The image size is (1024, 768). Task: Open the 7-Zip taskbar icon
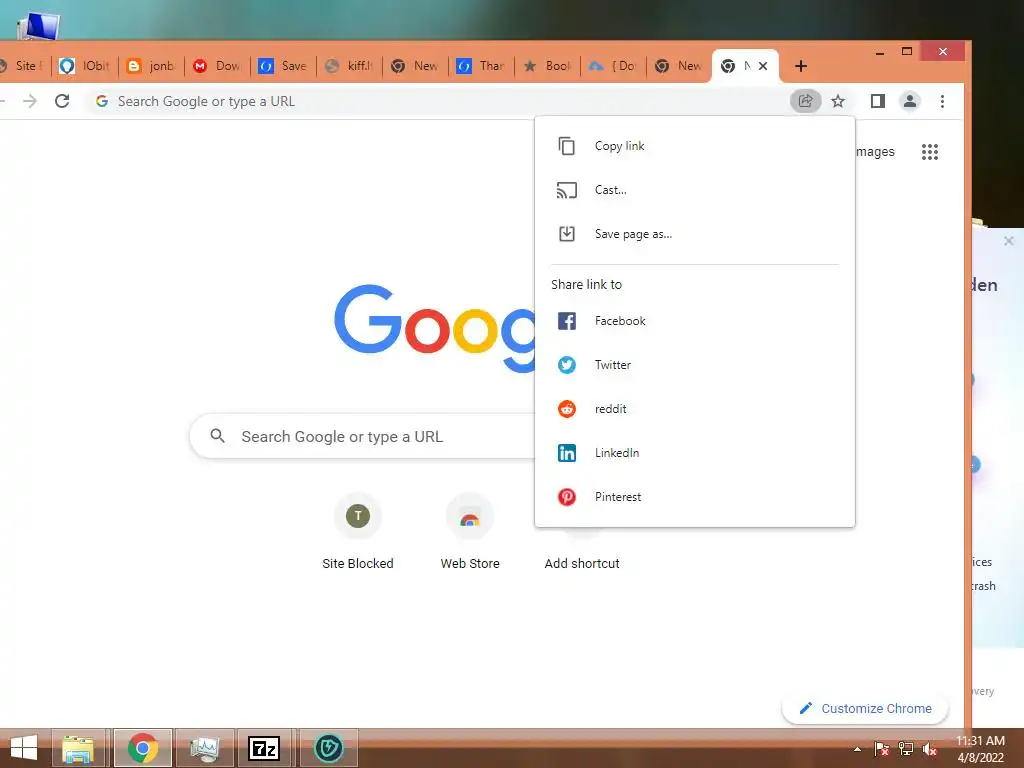(264, 748)
